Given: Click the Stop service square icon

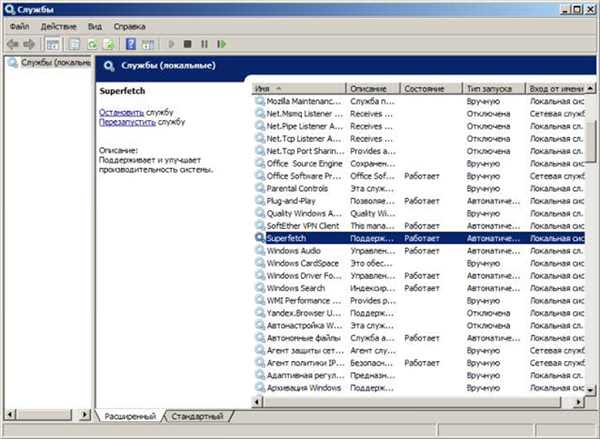Looking at the screenshot, I should 188,44.
